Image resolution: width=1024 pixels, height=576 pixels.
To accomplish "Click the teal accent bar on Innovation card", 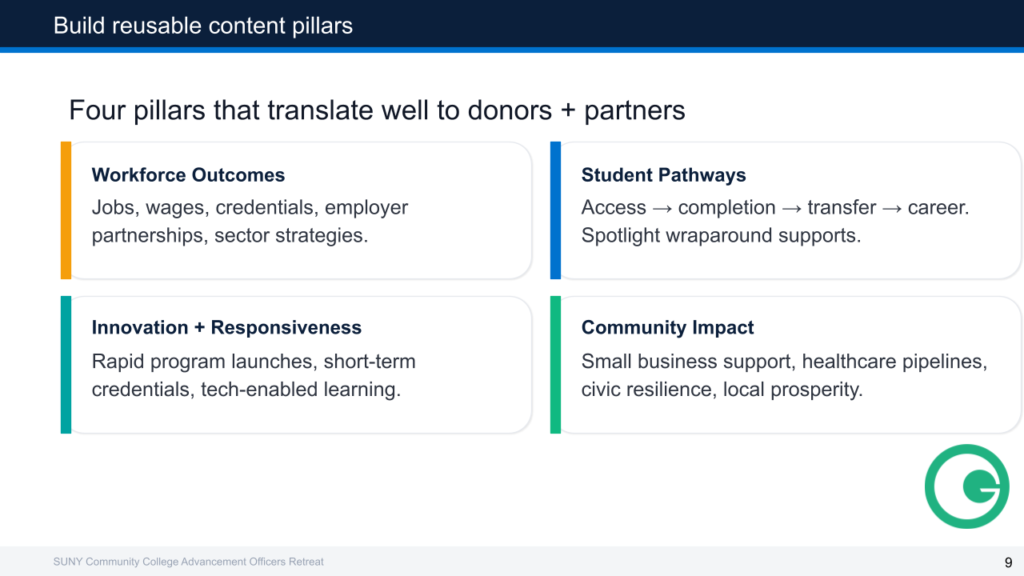I will click(x=66, y=364).
